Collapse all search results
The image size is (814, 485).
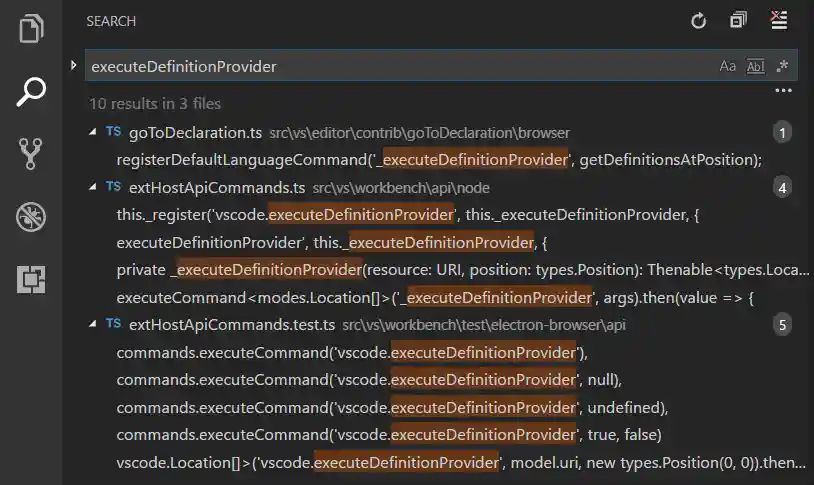point(738,20)
